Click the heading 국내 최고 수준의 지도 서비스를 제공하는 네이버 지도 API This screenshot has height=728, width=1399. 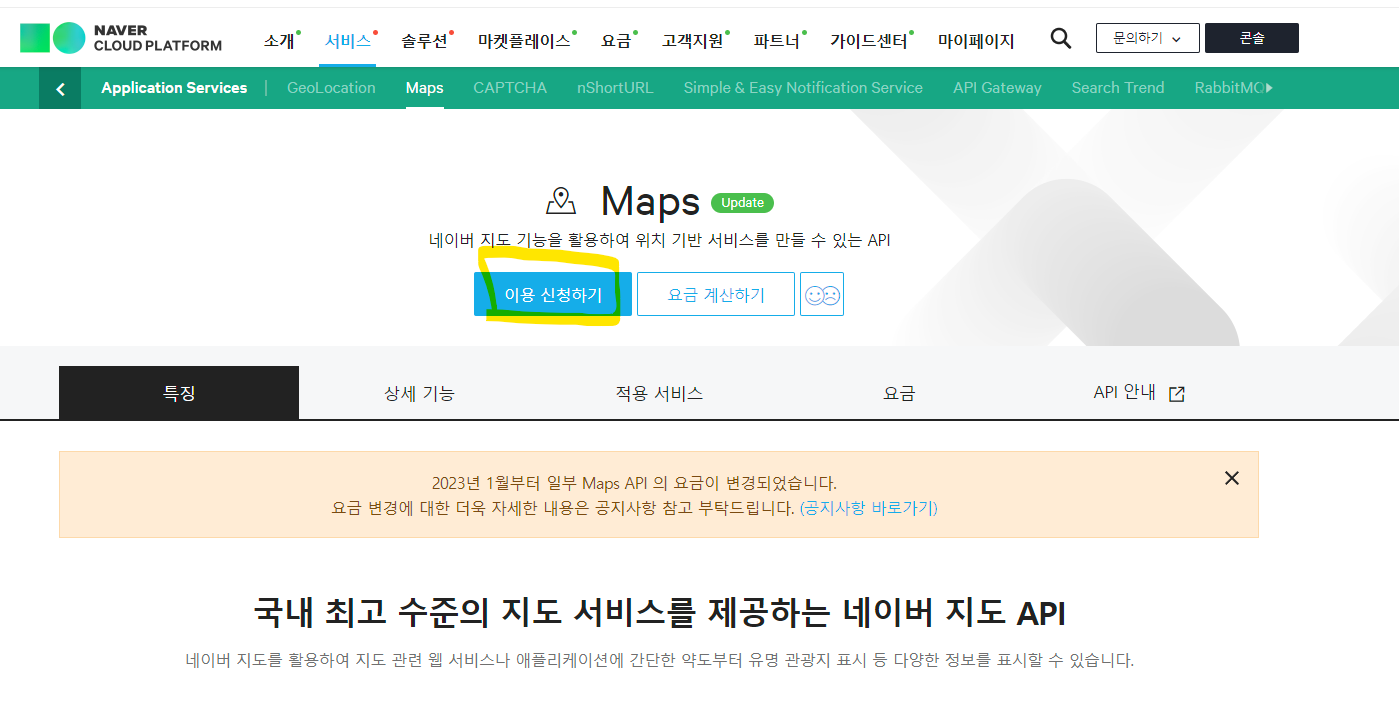tap(659, 612)
